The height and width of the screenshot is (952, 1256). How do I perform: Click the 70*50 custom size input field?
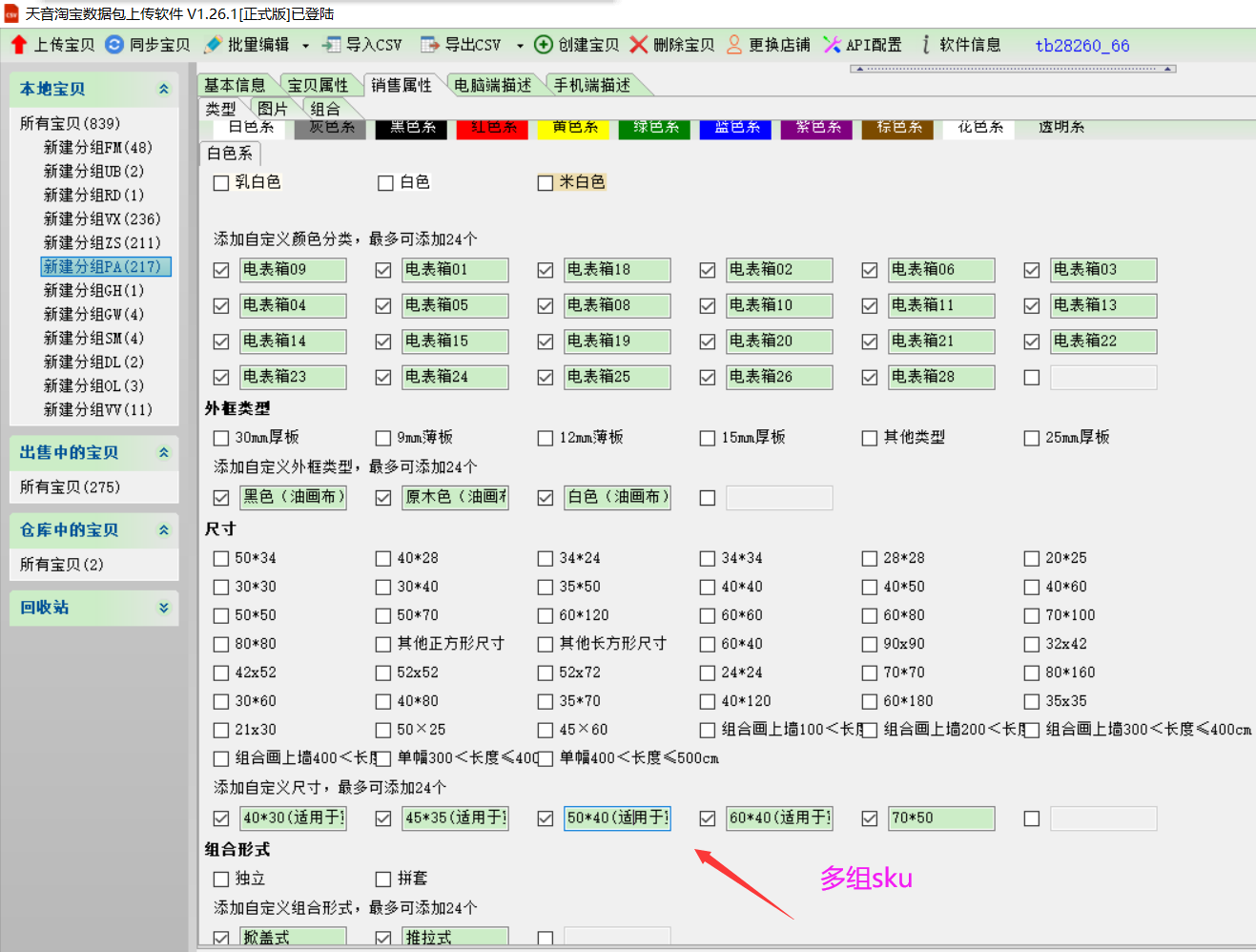click(940, 818)
